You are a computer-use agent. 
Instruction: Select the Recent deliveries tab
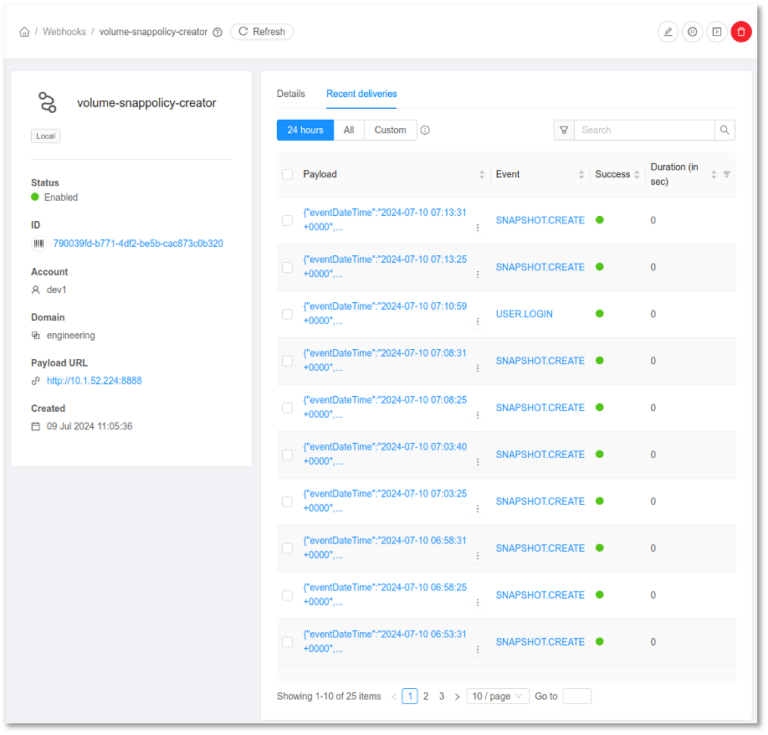coord(361,94)
